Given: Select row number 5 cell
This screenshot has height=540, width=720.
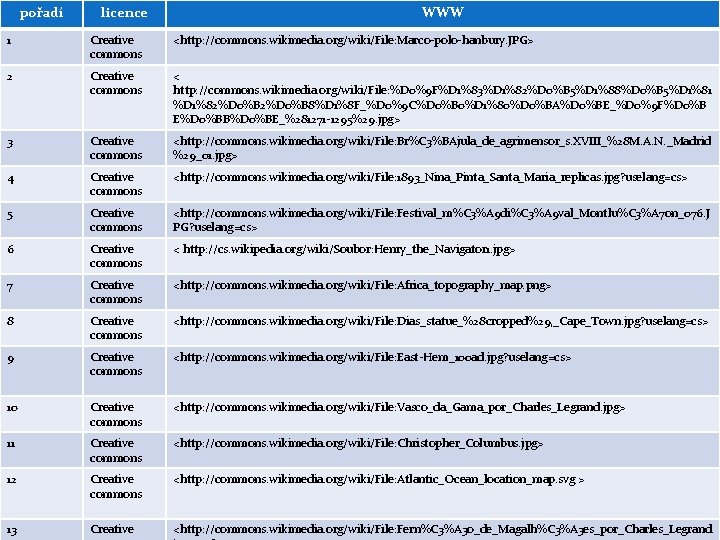Looking at the screenshot, I should coord(41,220).
